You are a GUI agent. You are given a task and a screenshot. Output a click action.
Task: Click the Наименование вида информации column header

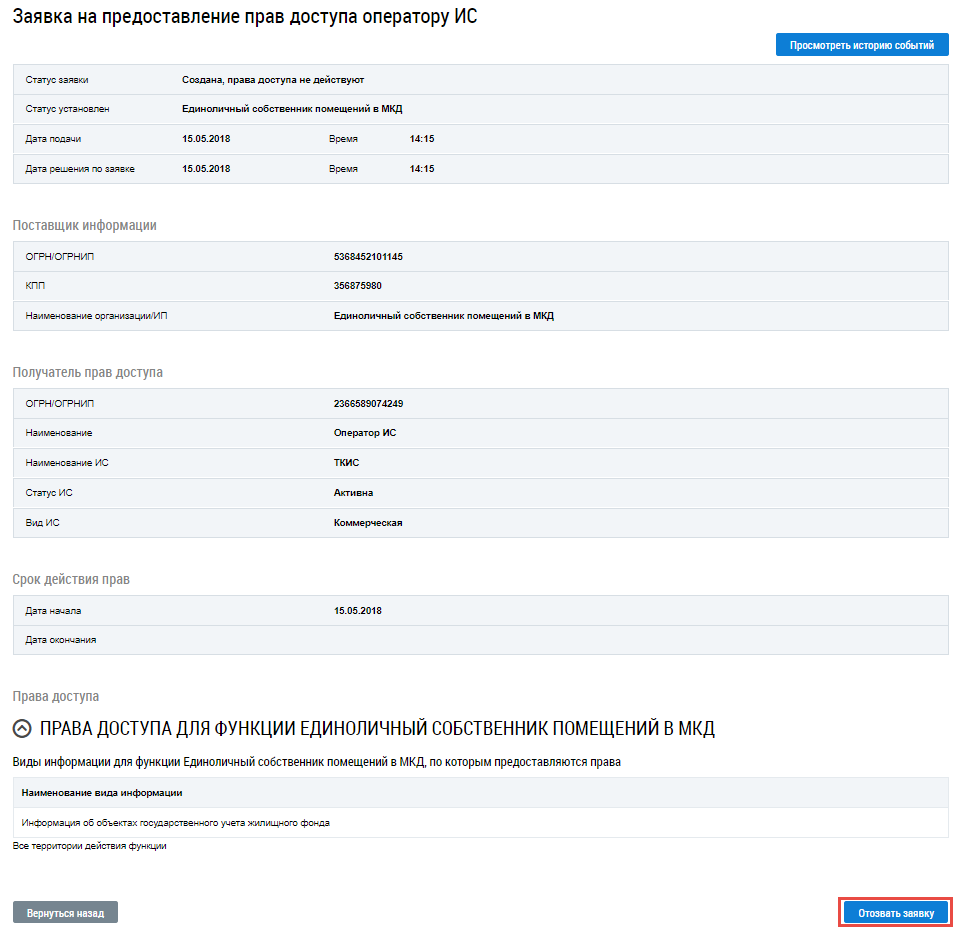point(102,793)
